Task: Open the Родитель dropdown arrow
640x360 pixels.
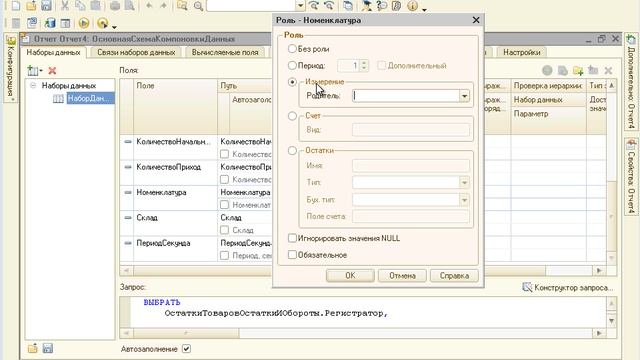Action: pos(464,96)
